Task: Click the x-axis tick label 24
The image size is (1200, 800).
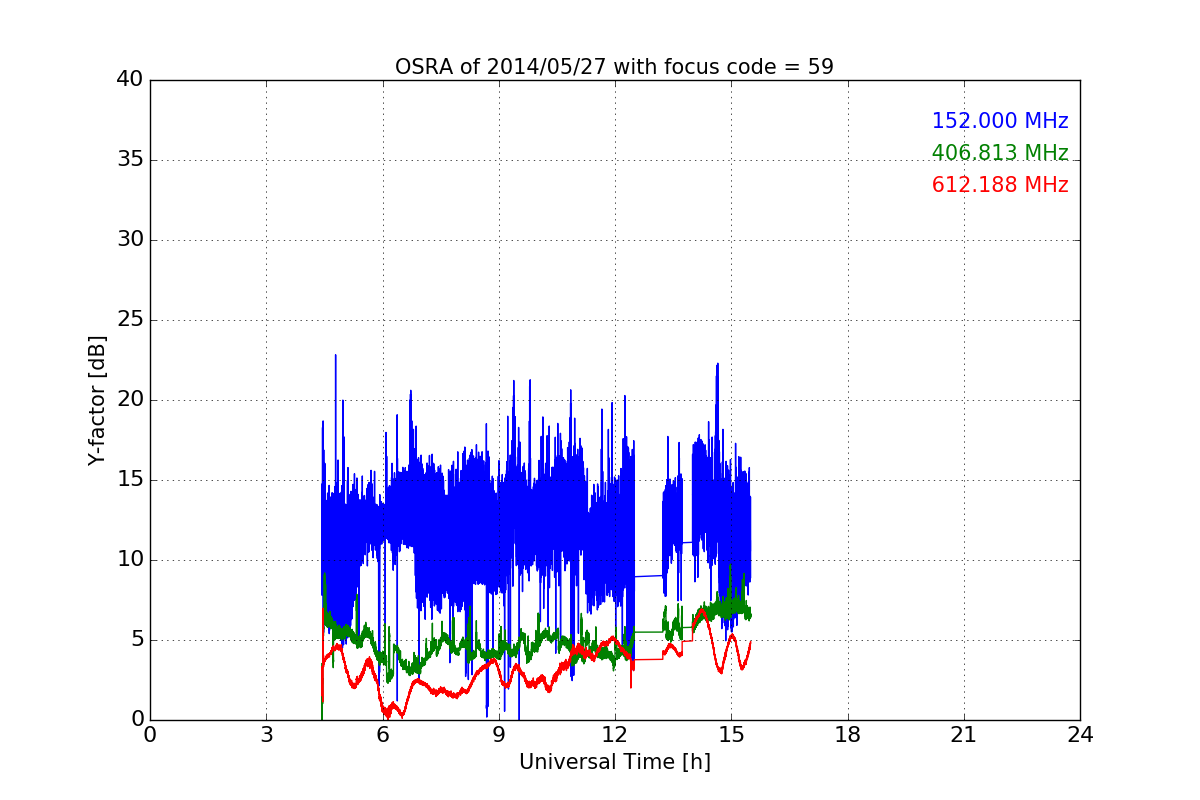Action: tap(1080, 735)
